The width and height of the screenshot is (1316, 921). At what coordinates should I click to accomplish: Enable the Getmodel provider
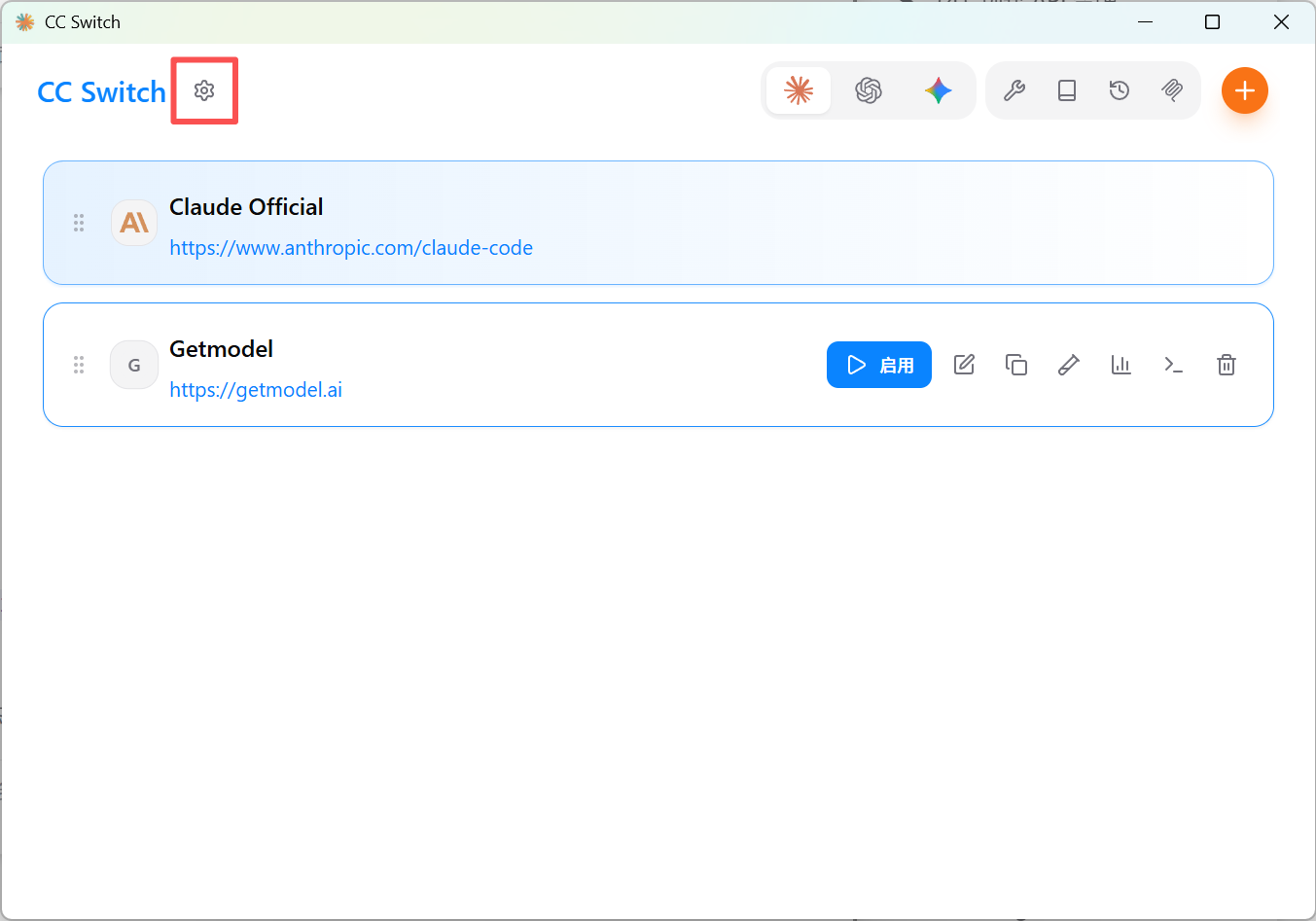(879, 365)
